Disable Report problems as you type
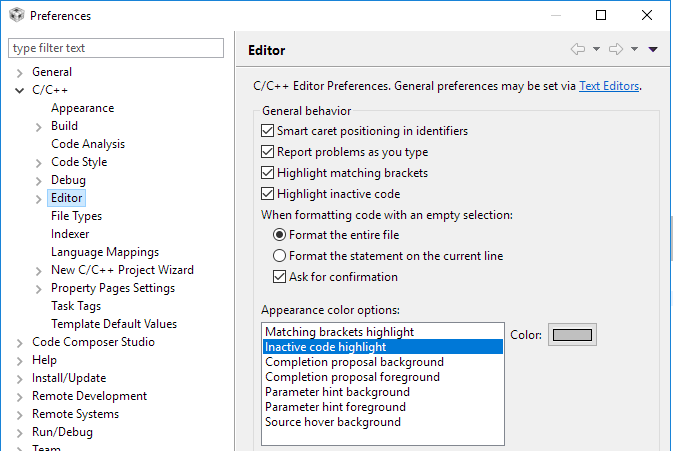Image resolution: width=673 pixels, height=451 pixels. [x=267, y=152]
